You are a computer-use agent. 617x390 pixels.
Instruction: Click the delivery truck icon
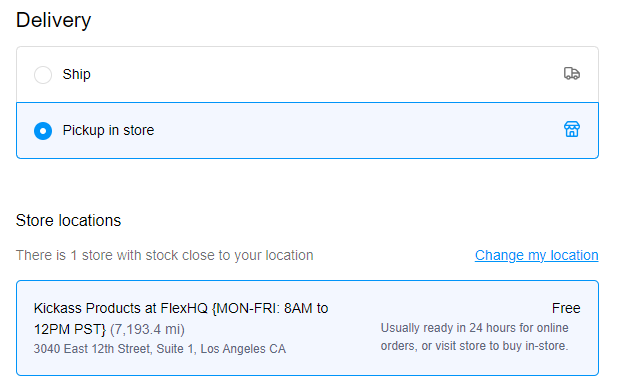coord(572,74)
